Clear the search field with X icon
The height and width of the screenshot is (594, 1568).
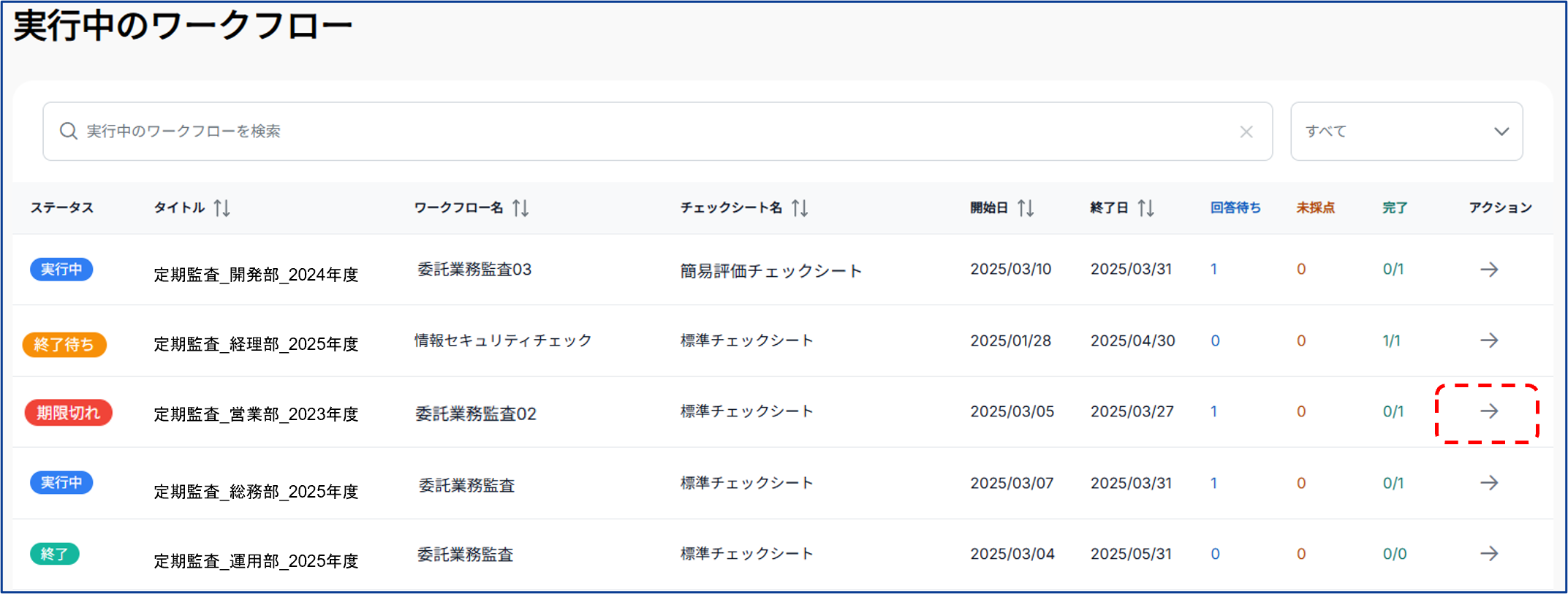coord(1246,132)
